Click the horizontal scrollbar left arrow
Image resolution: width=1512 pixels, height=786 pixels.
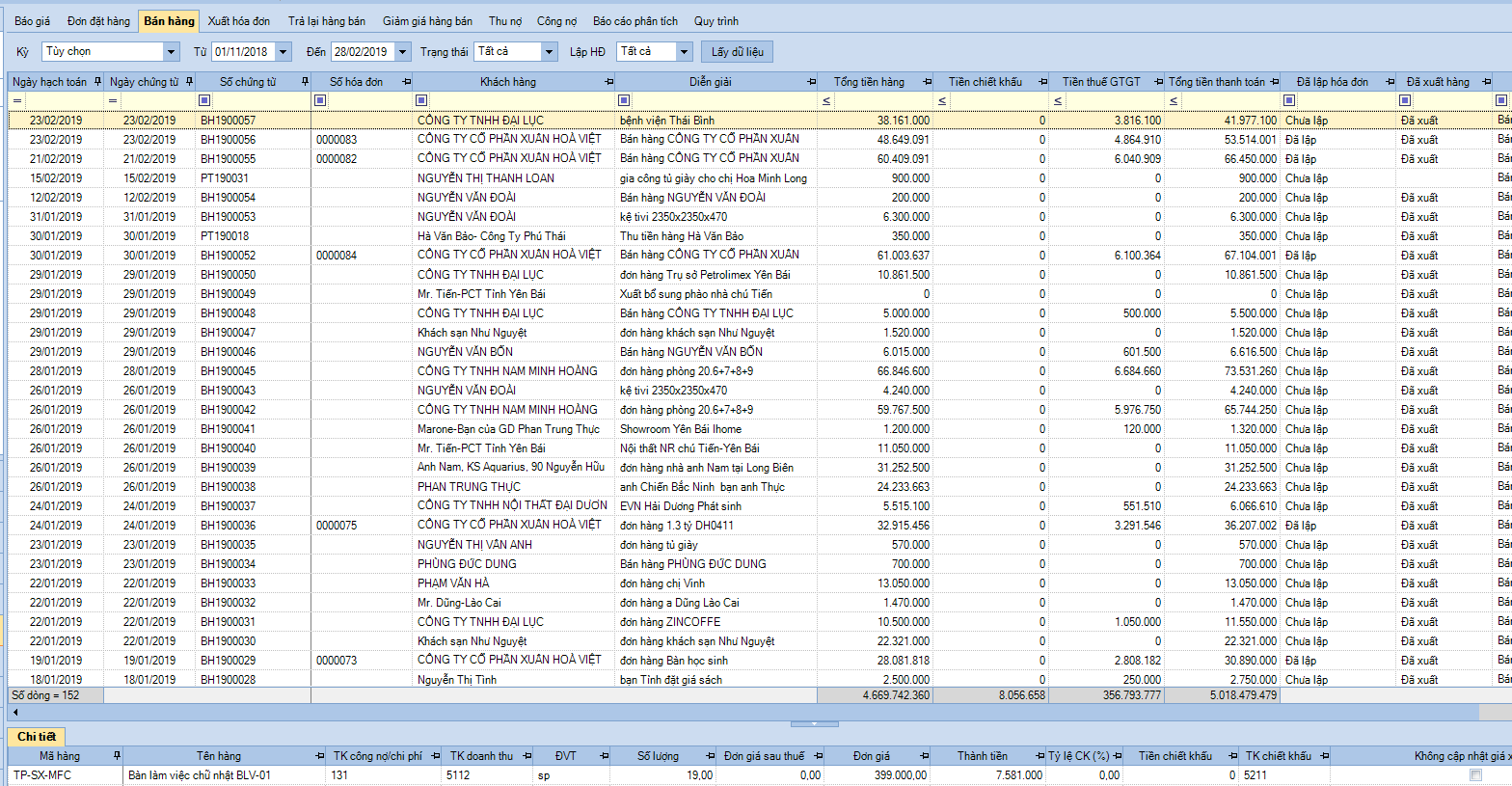[x=15, y=712]
